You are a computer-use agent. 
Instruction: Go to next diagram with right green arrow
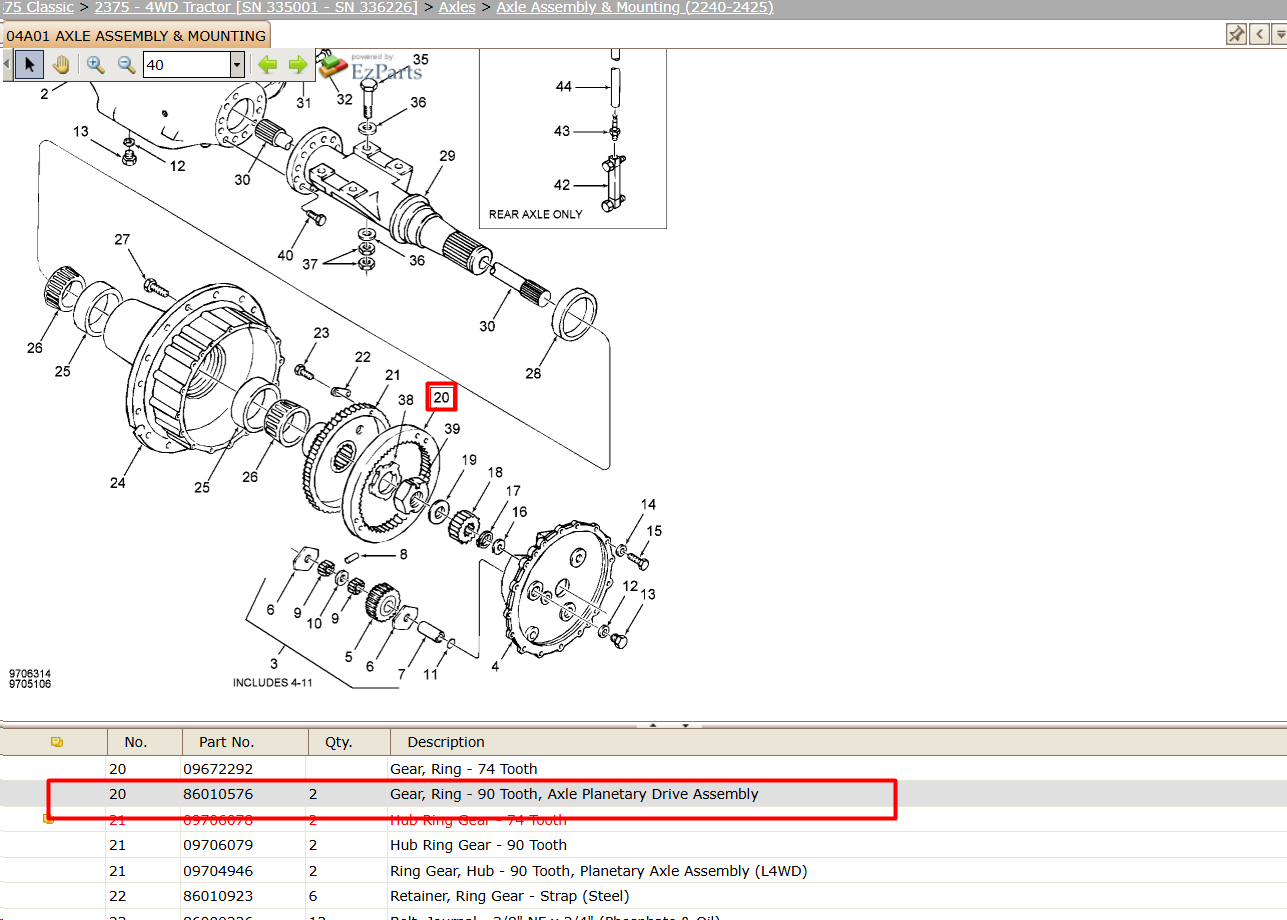tap(298, 65)
